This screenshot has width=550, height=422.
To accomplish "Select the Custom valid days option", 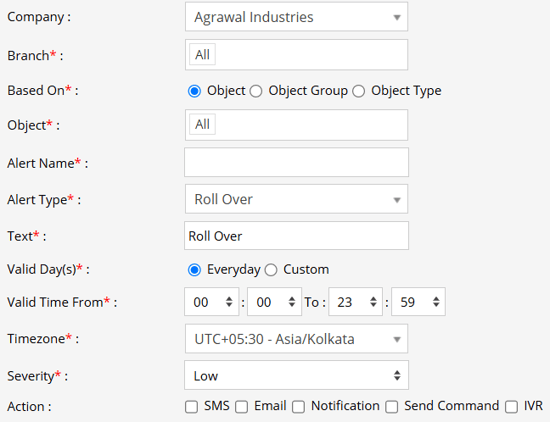I will click(271, 270).
